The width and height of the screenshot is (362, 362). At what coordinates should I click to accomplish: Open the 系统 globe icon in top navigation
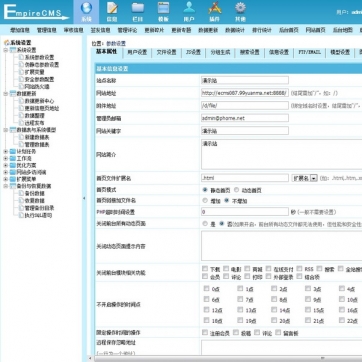click(x=86, y=8)
